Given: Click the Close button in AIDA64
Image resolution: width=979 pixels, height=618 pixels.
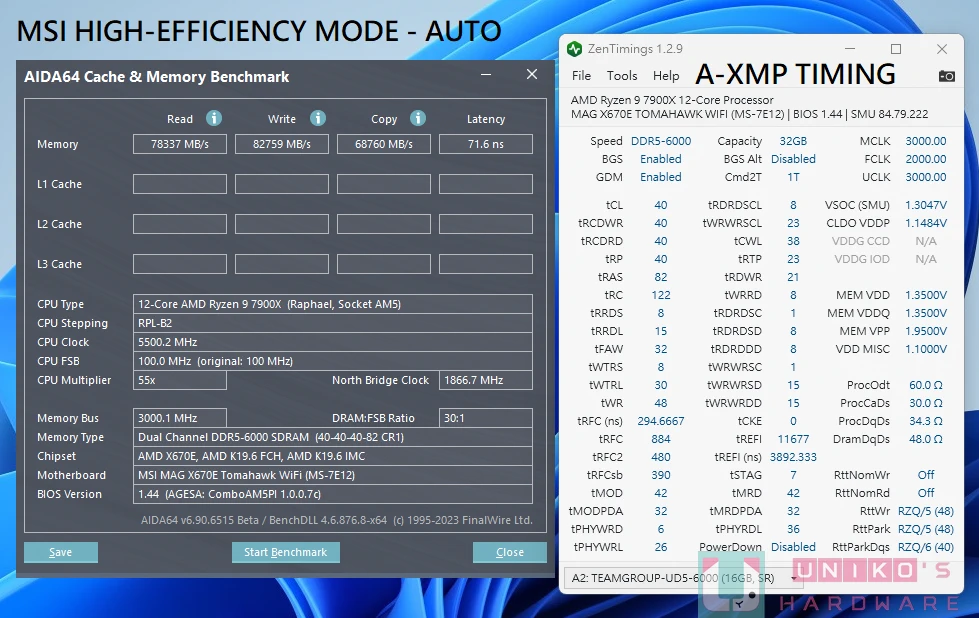Looking at the screenshot, I should pos(509,552).
